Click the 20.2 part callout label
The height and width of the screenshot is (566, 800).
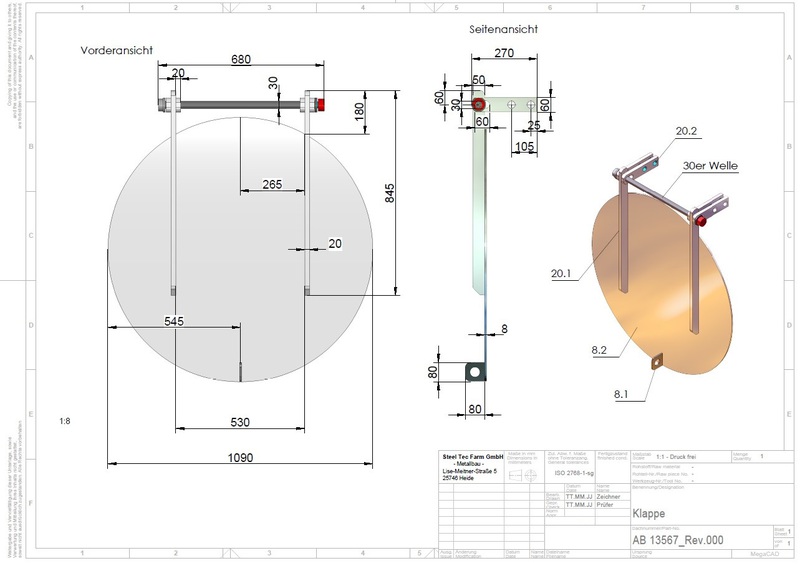click(686, 131)
